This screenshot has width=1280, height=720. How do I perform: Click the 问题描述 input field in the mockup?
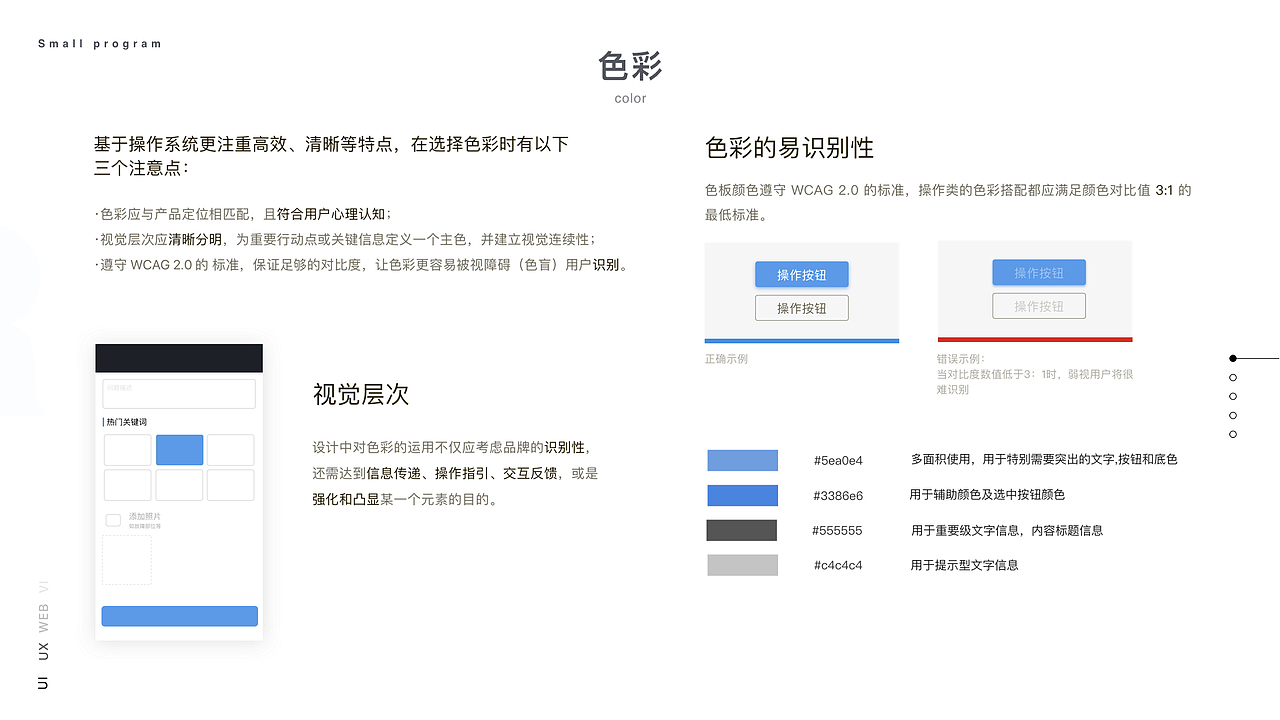[178, 394]
